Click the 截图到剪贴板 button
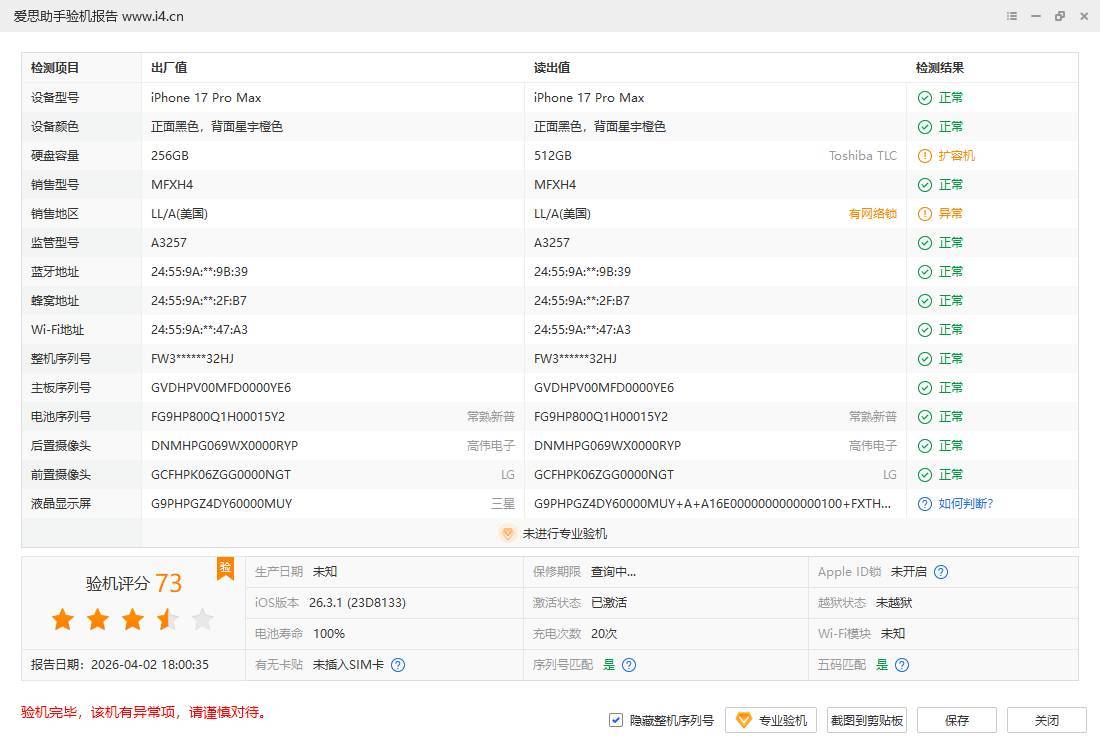 pos(866,720)
